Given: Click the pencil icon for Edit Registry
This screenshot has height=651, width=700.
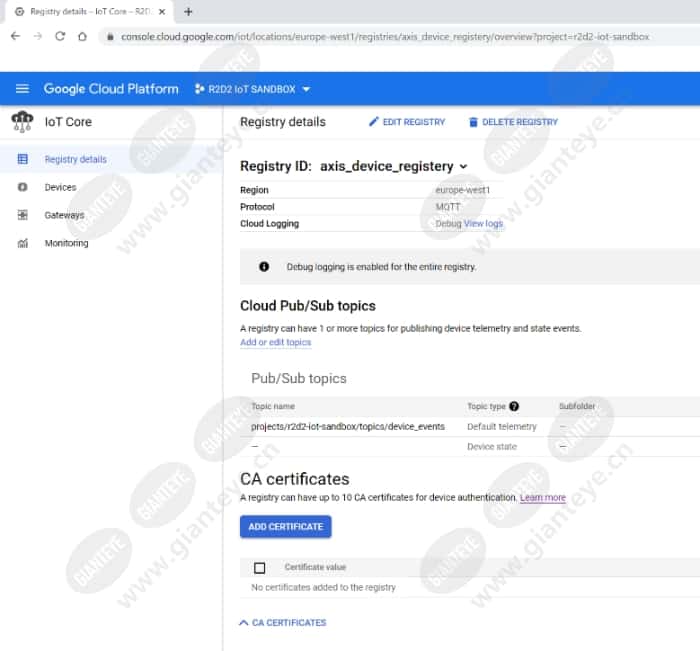Looking at the screenshot, I should point(374,122).
